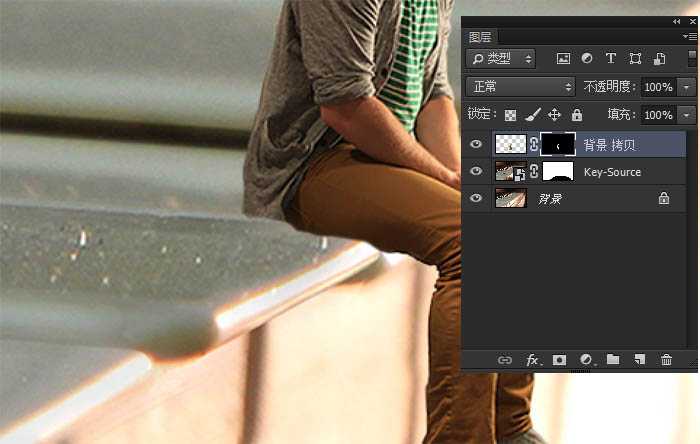Image resolution: width=700 pixels, height=444 pixels.
Task: Filter for shape layers icon
Action: [635, 58]
